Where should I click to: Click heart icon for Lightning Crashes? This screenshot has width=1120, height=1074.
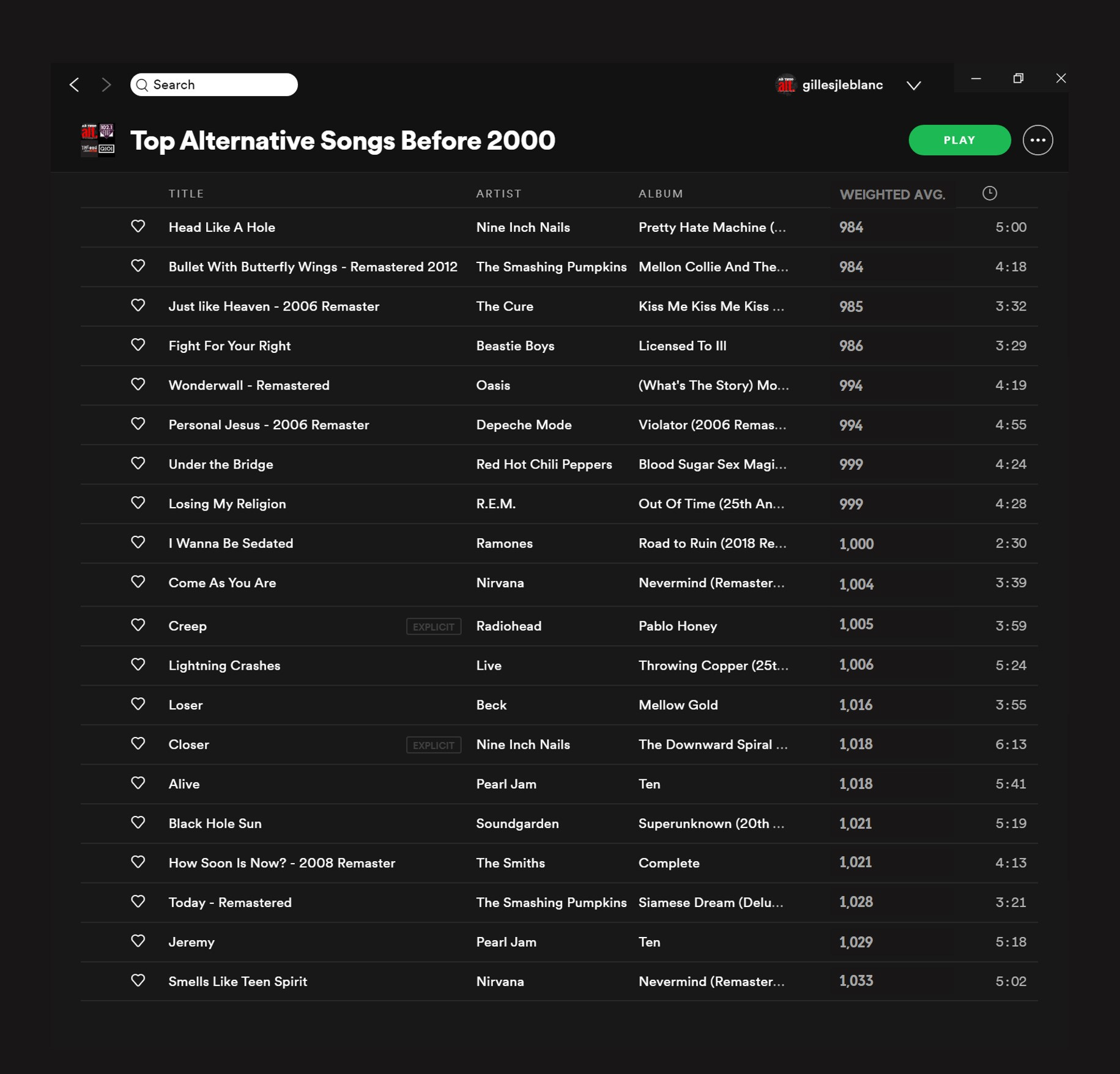point(138,665)
